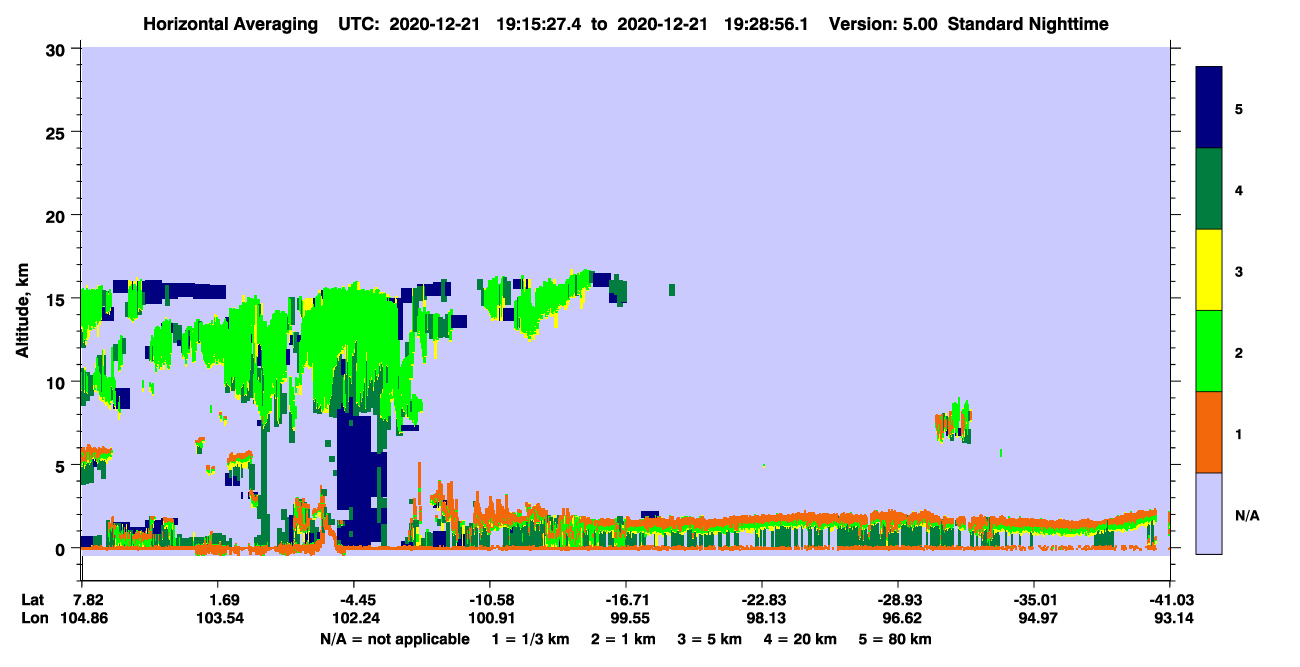Viewport: 1300px width, 667px height.
Task: Click the latitude value -41.03
Action: click(x=1169, y=600)
